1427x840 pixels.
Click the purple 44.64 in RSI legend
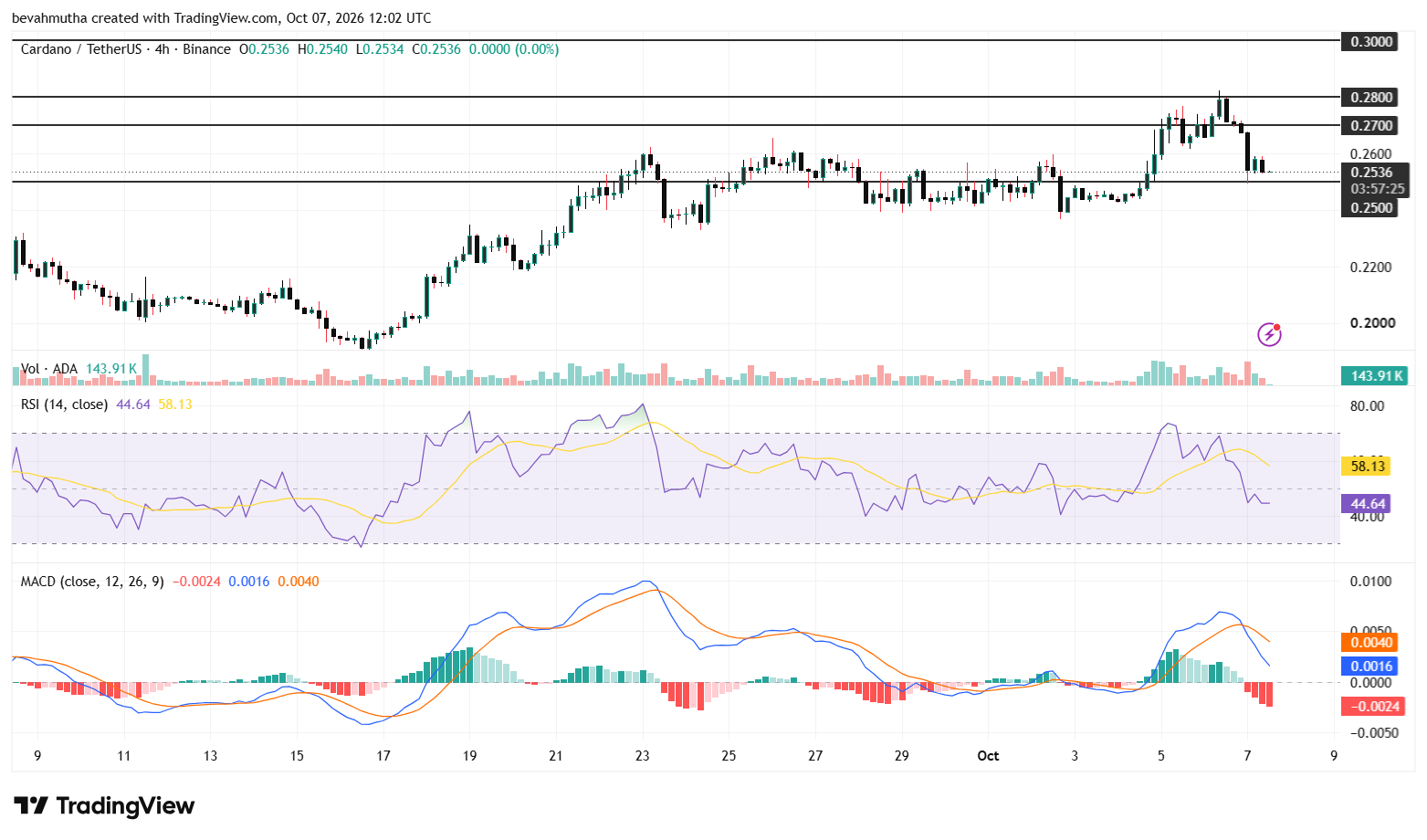[133, 404]
